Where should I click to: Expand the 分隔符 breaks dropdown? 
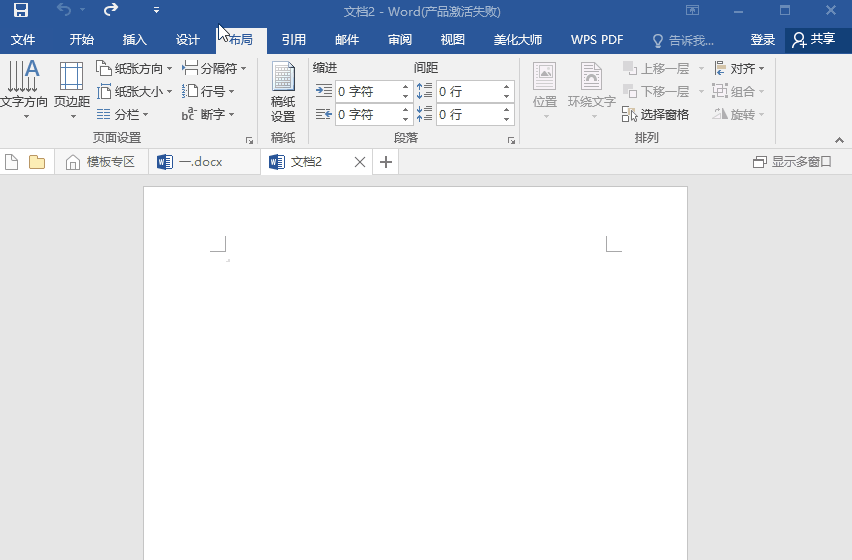pyautogui.click(x=215, y=69)
